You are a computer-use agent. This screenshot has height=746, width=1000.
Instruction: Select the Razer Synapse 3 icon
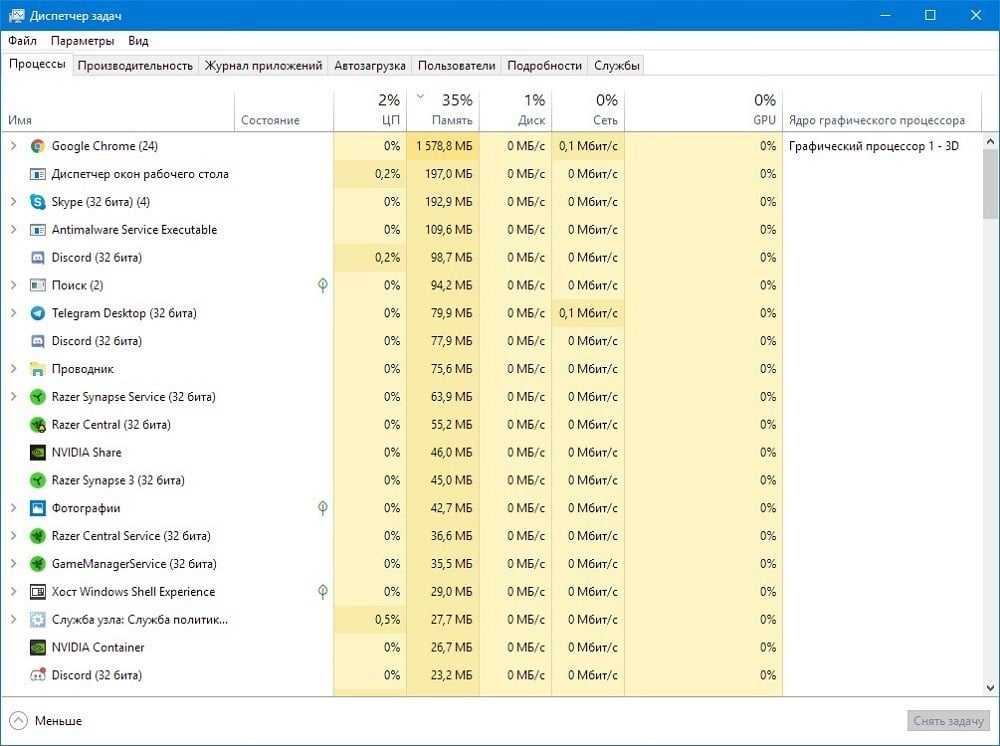(x=38, y=480)
